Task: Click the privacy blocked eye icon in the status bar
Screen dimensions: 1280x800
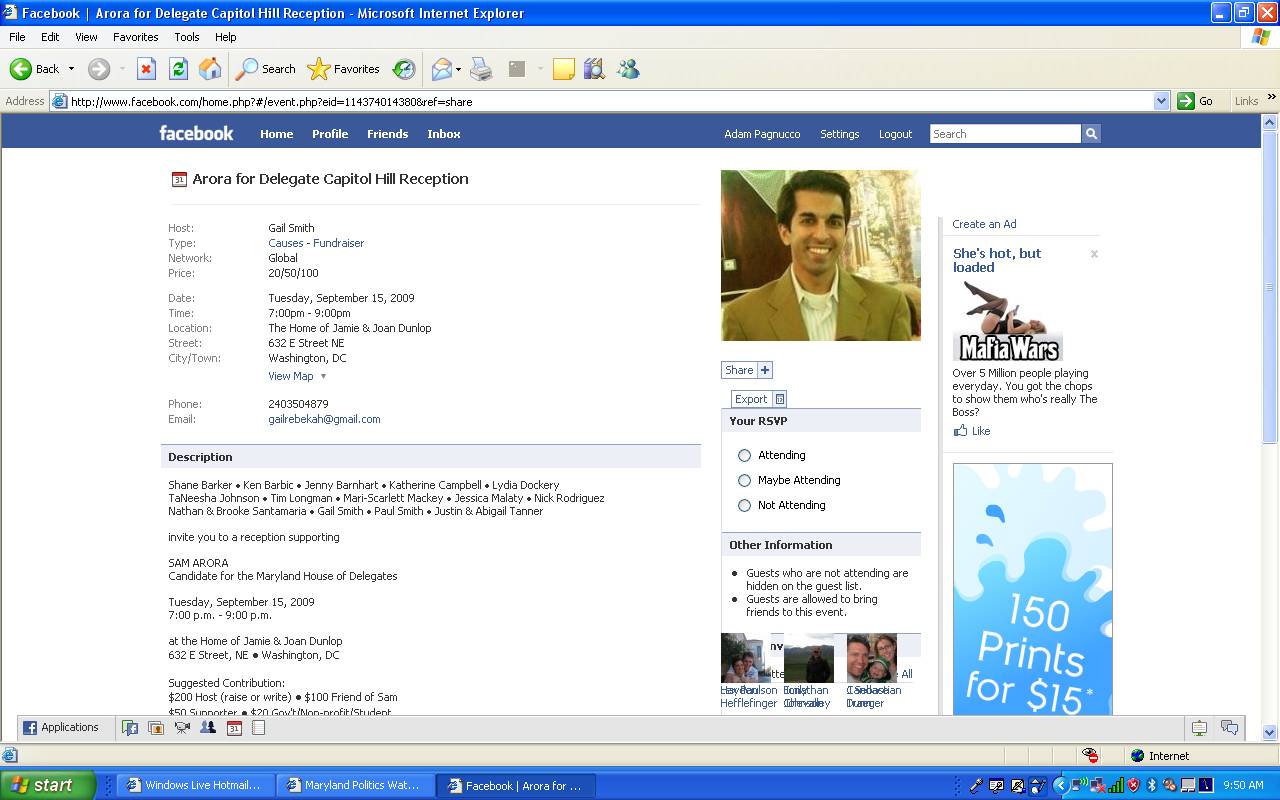Action: tap(1090, 756)
